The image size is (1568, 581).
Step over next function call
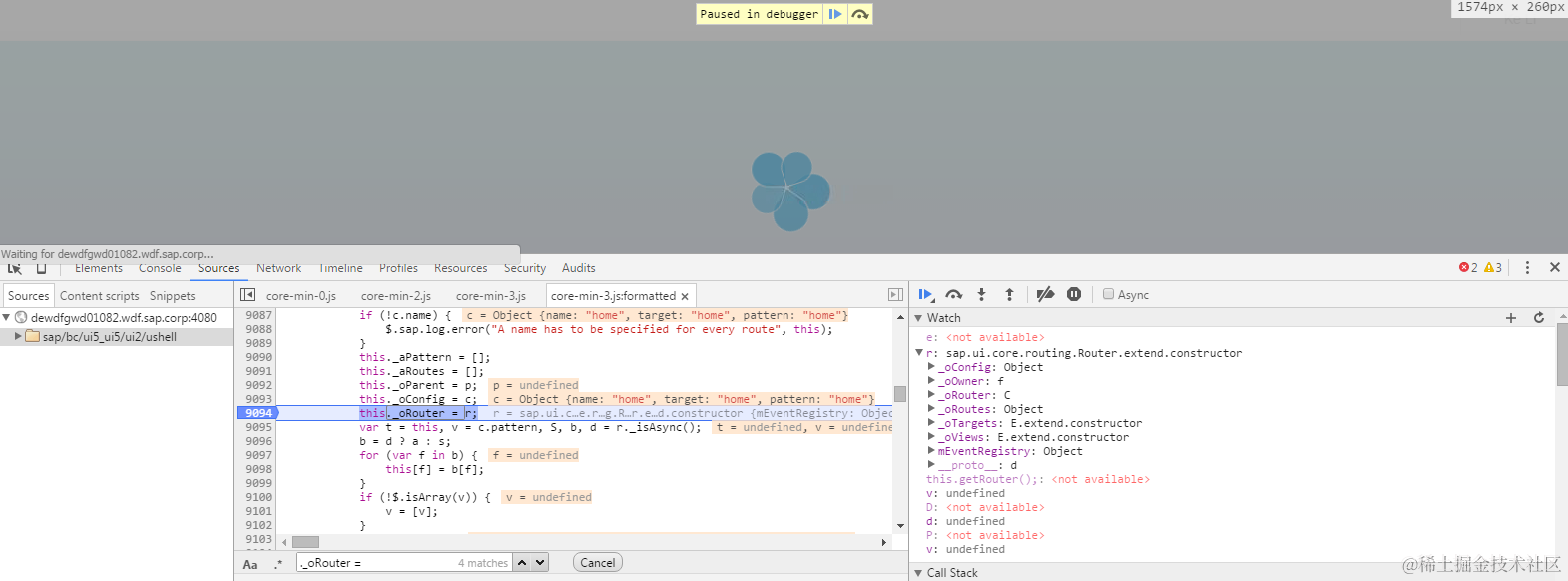954,294
